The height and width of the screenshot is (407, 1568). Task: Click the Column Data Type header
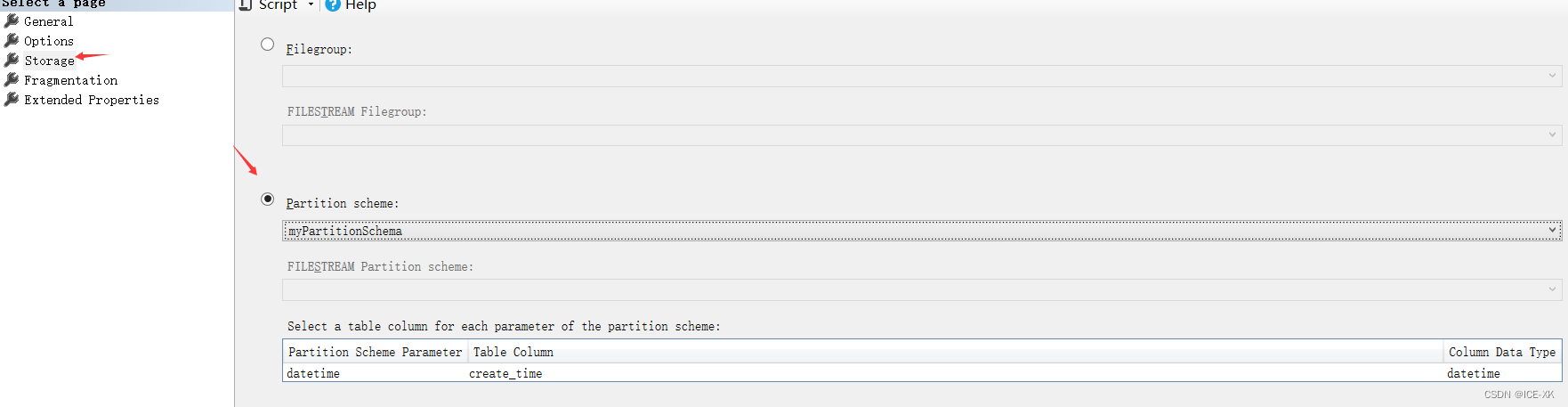pos(1501,352)
